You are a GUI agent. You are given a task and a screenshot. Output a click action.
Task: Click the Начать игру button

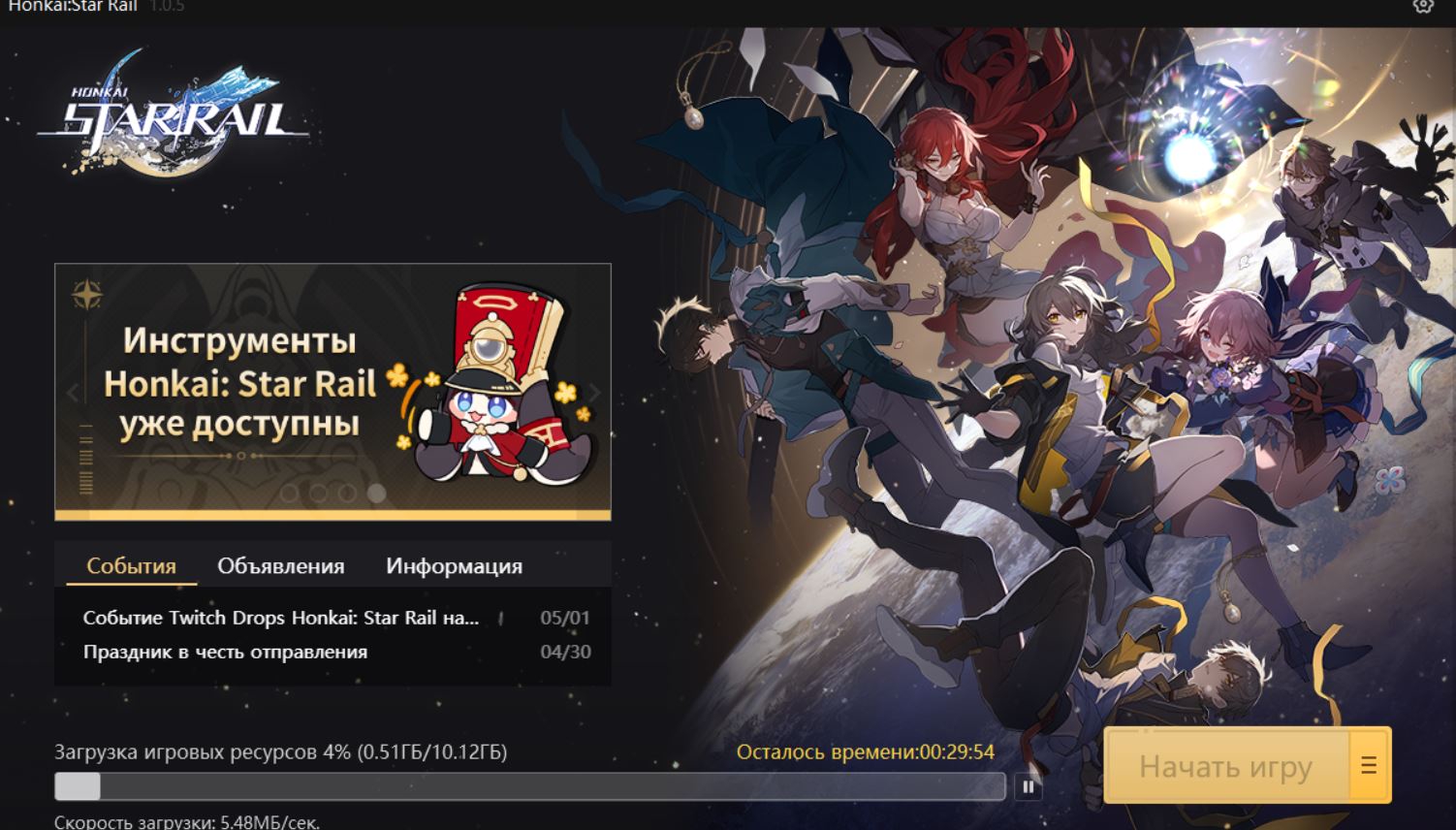pyautogui.click(x=1226, y=766)
